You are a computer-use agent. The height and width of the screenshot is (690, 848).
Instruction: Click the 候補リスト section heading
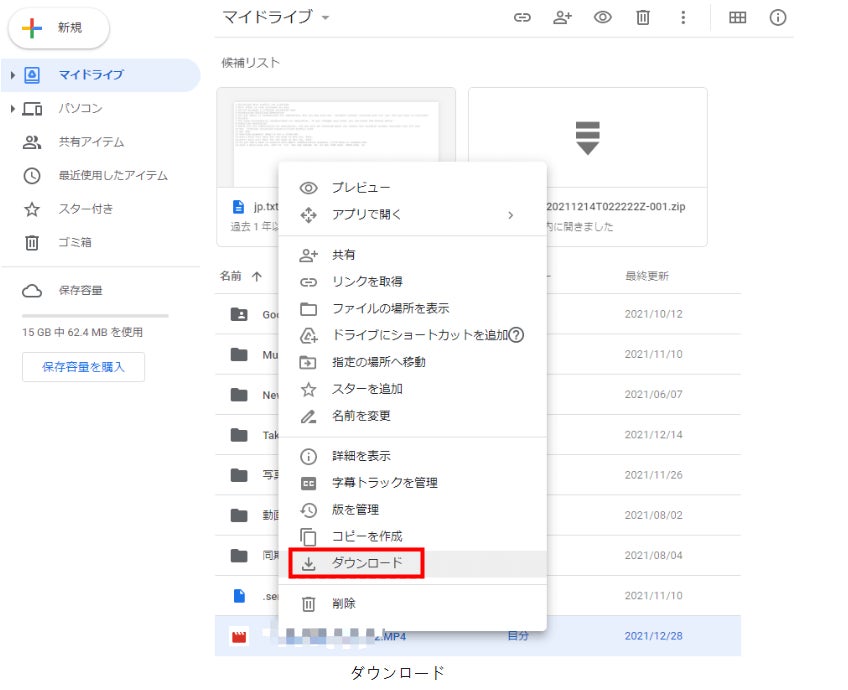(x=250, y=63)
